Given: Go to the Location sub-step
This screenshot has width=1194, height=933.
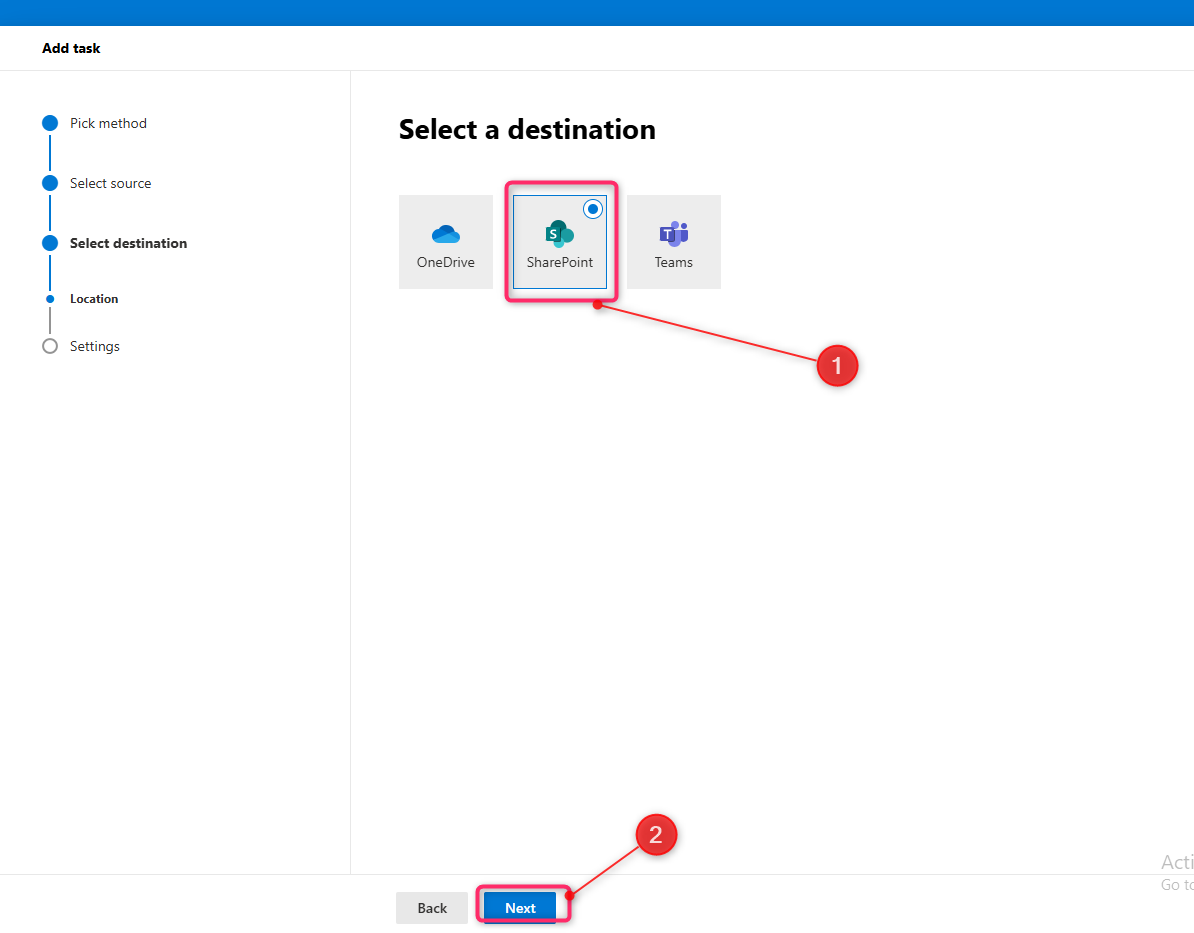Looking at the screenshot, I should pyautogui.click(x=94, y=299).
